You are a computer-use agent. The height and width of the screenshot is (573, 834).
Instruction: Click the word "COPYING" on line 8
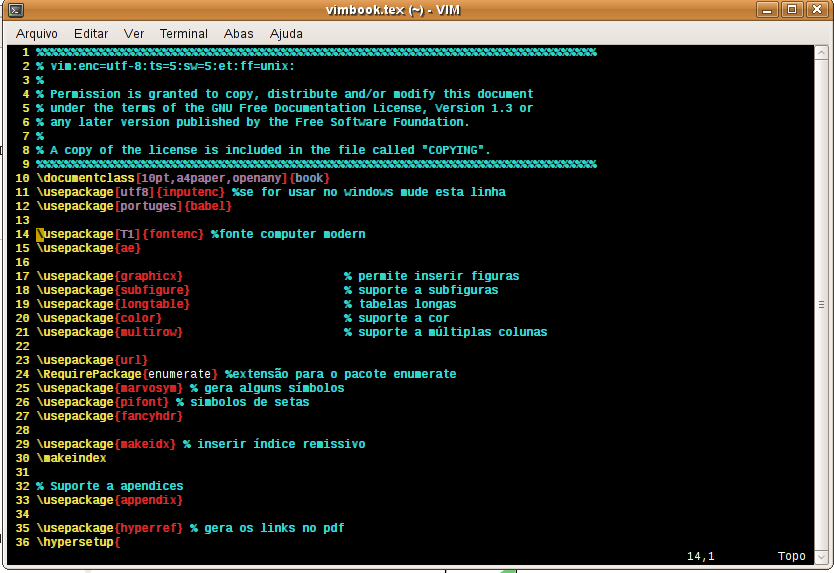tap(456, 150)
